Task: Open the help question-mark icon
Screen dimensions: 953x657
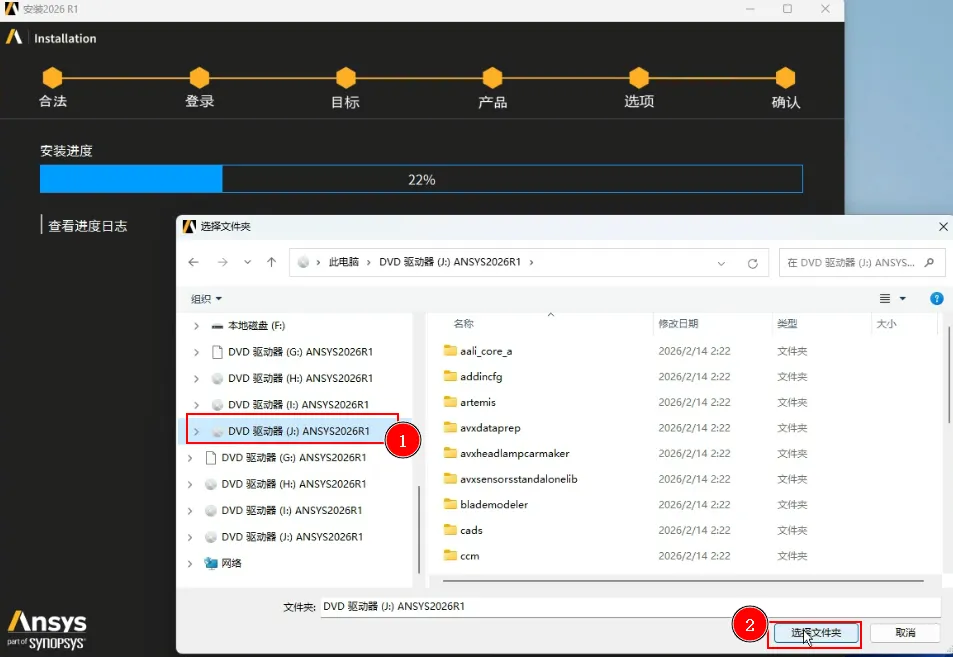Action: tap(937, 298)
